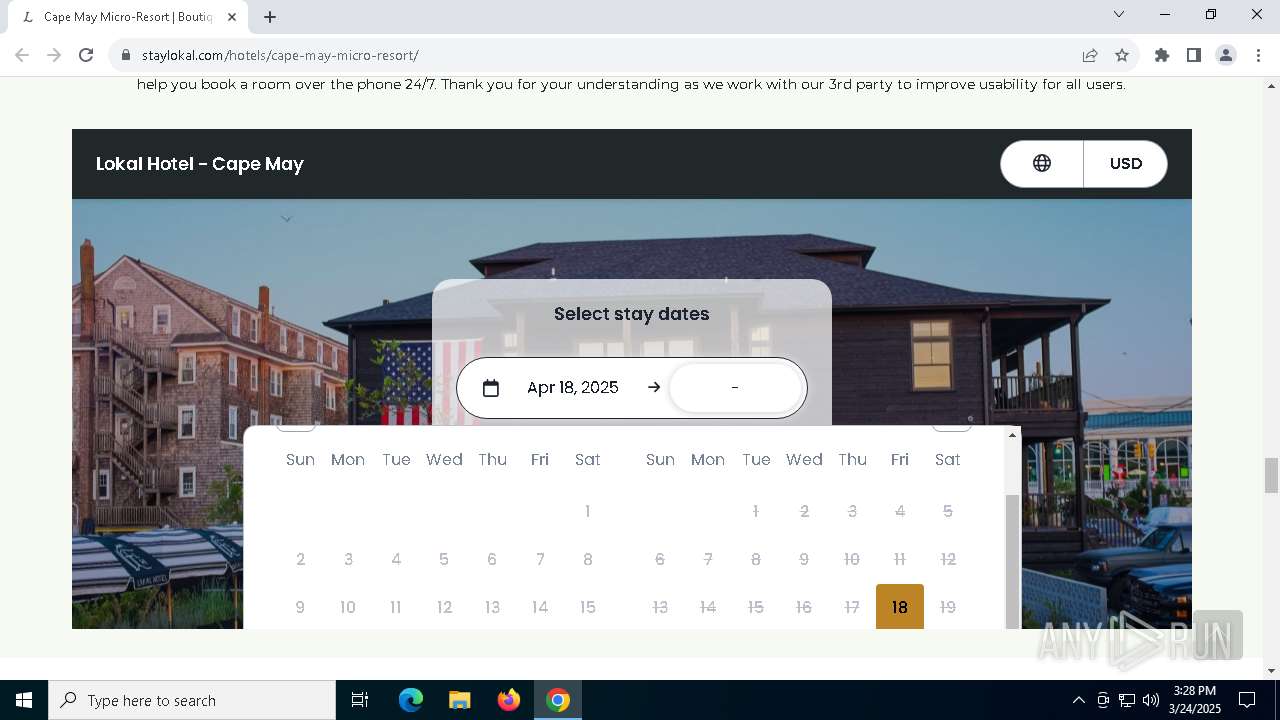Viewport: 1280px width, 720px height.
Task: Click the calendar icon in date field
Action: pyautogui.click(x=490, y=388)
